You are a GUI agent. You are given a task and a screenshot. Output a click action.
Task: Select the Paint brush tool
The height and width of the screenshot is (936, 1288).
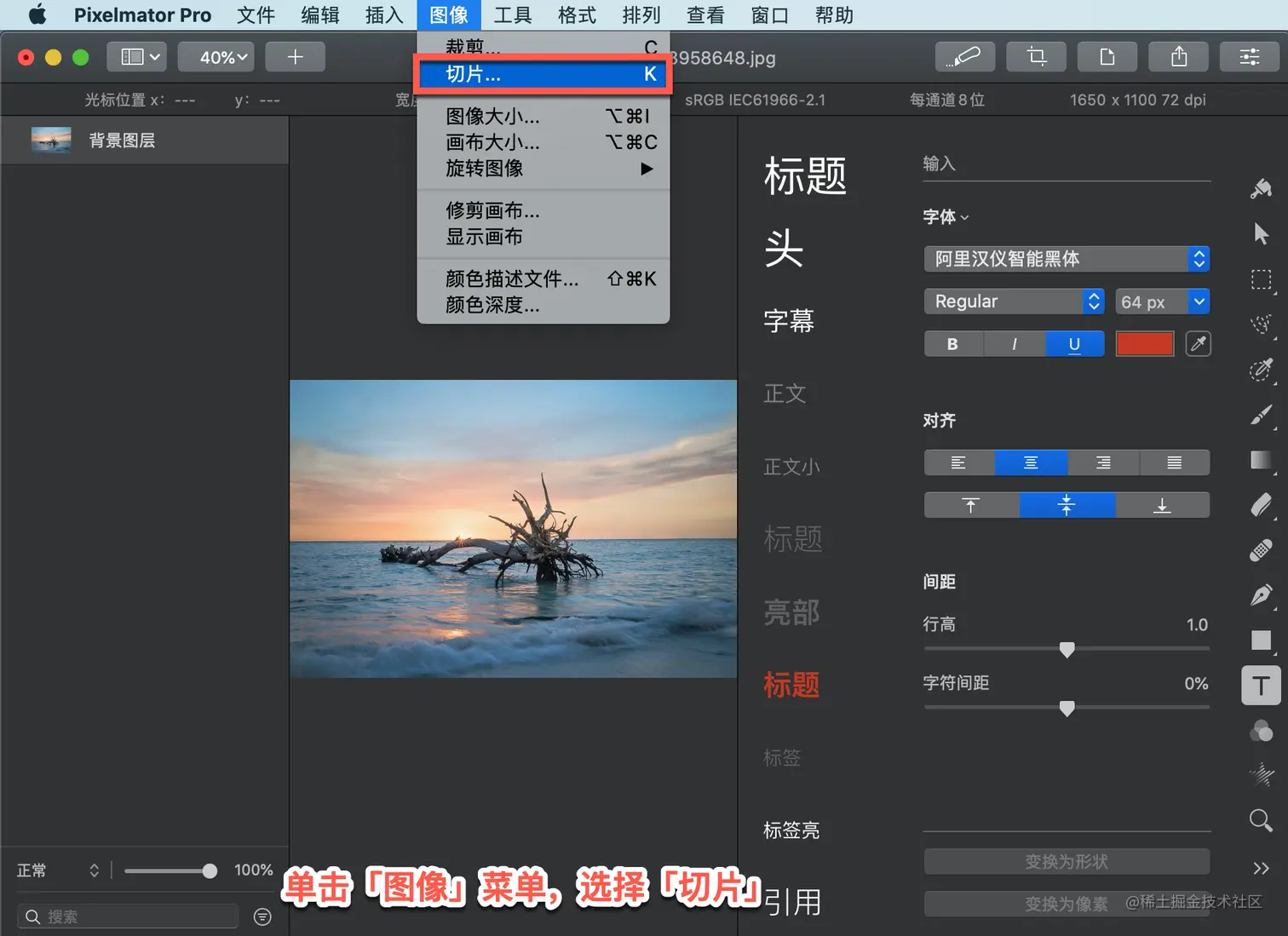click(1262, 415)
